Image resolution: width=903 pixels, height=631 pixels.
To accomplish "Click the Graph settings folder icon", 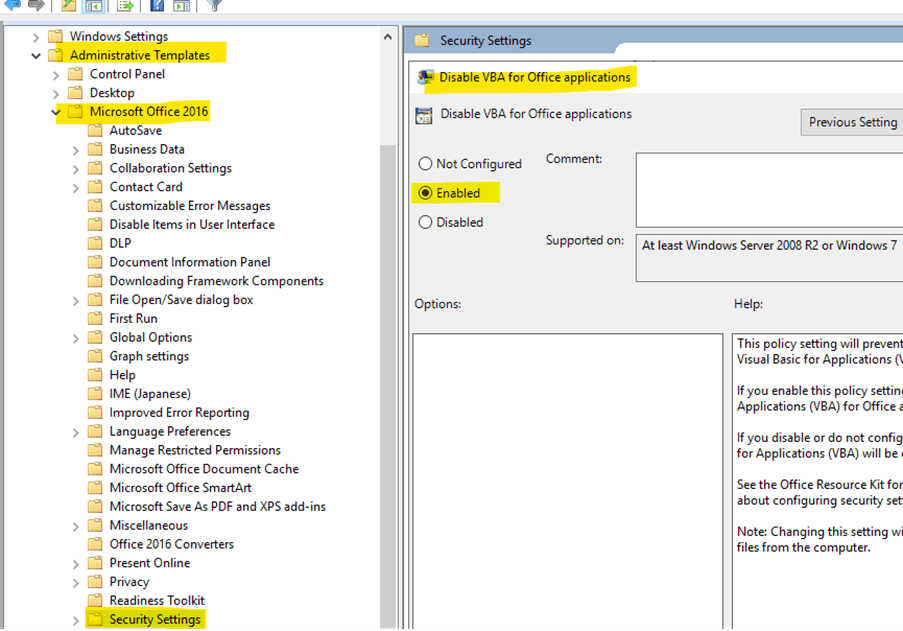I will coord(95,356).
